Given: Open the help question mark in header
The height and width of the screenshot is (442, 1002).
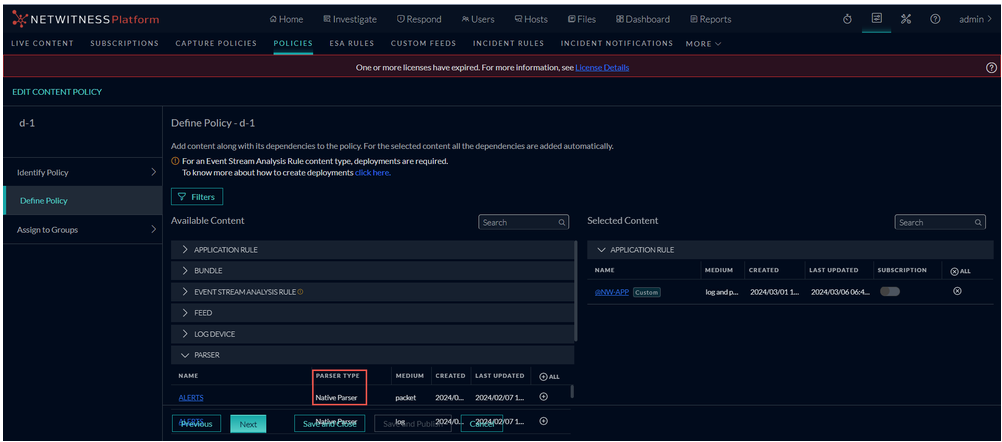Looking at the screenshot, I should pyautogui.click(x=935, y=19).
